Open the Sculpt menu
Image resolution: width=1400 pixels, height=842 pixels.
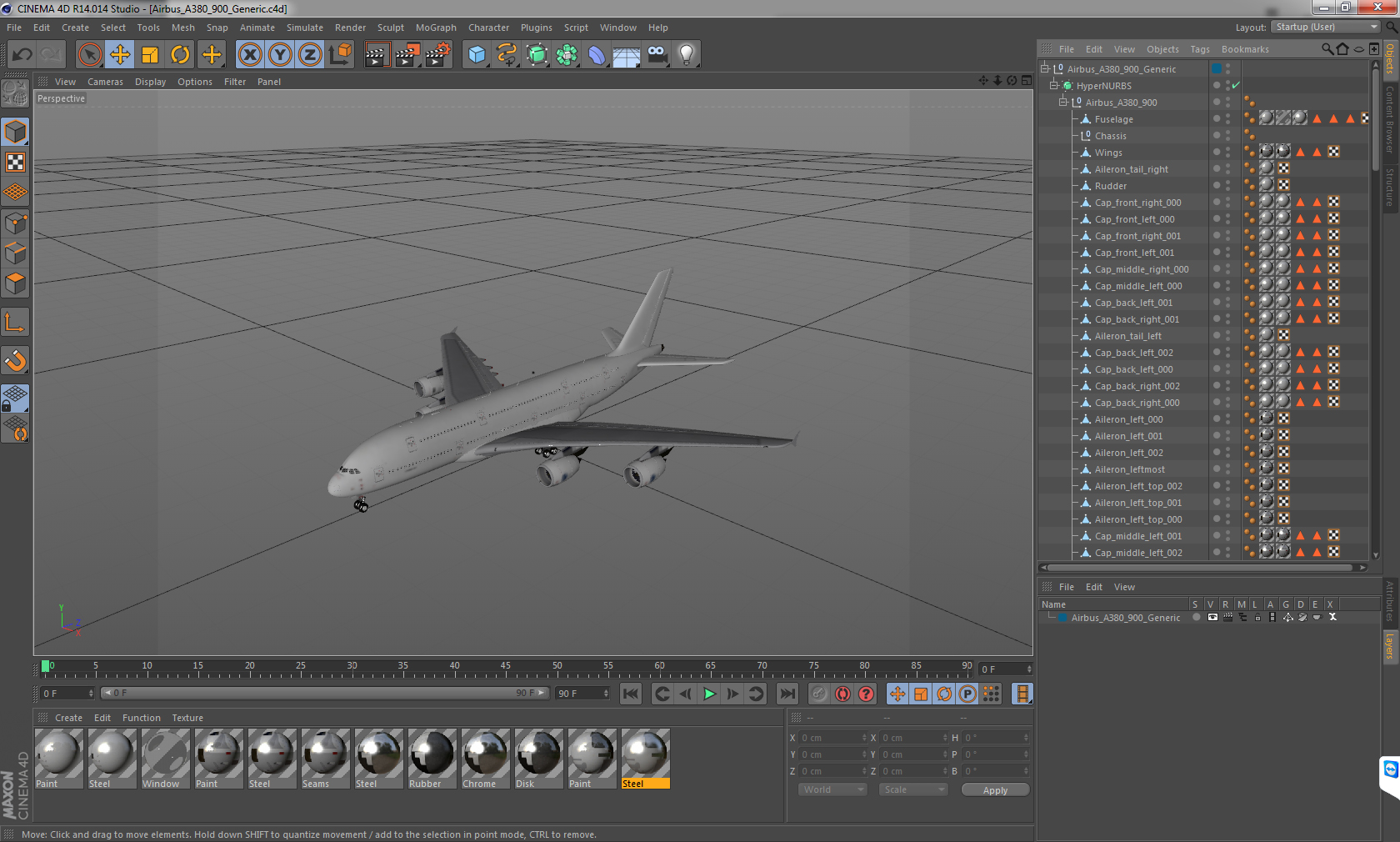(x=390, y=28)
